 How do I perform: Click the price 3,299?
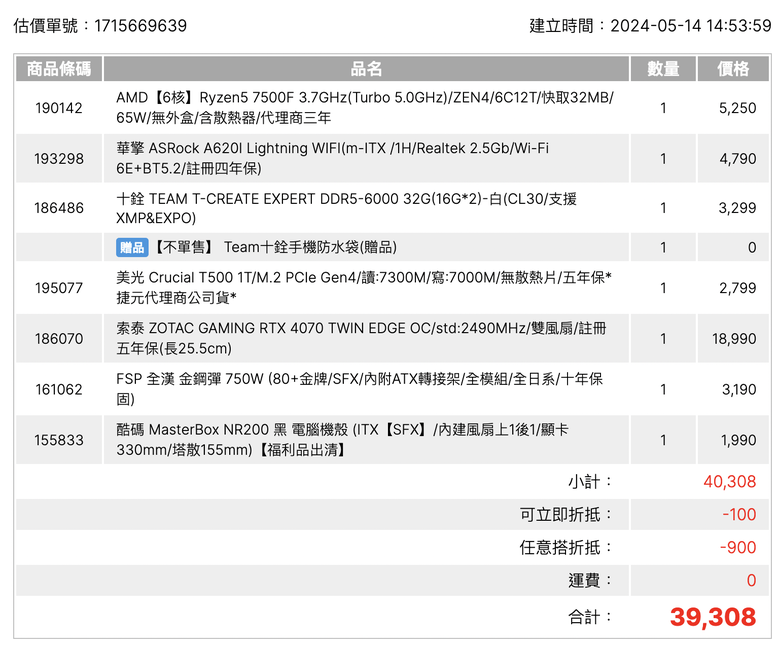[737, 208]
